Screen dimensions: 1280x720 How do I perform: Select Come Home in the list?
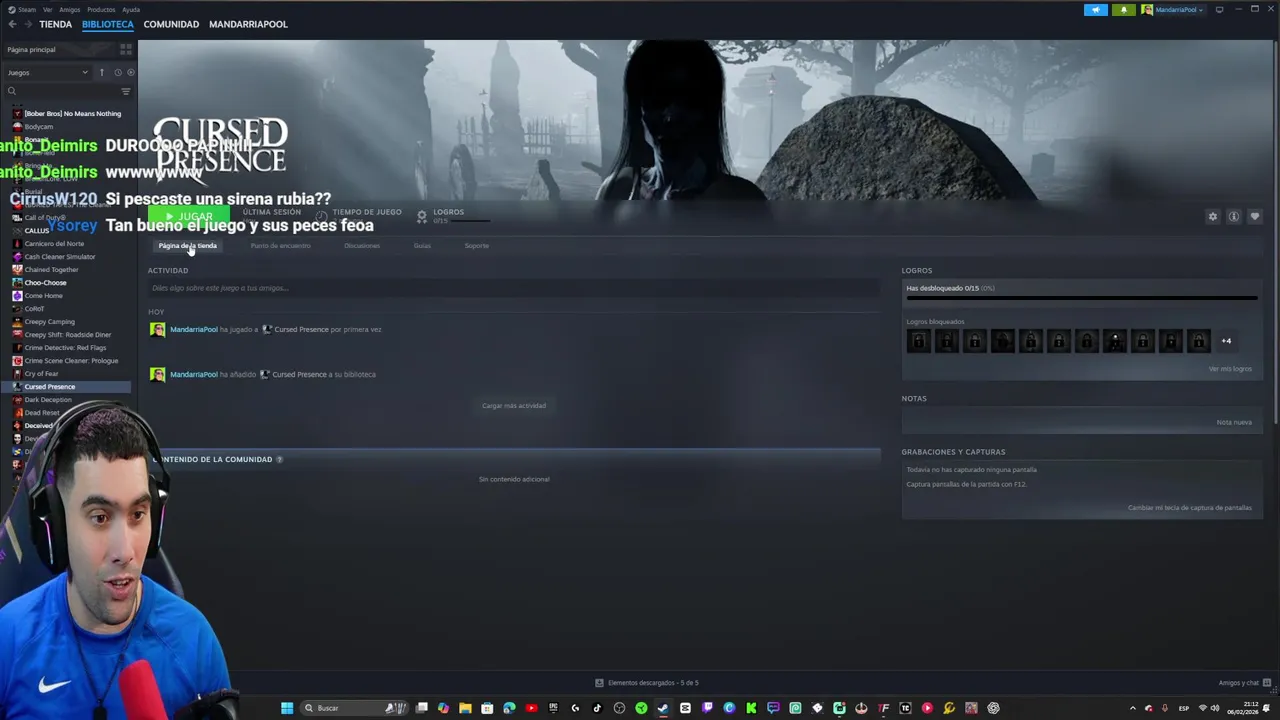tap(43, 296)
